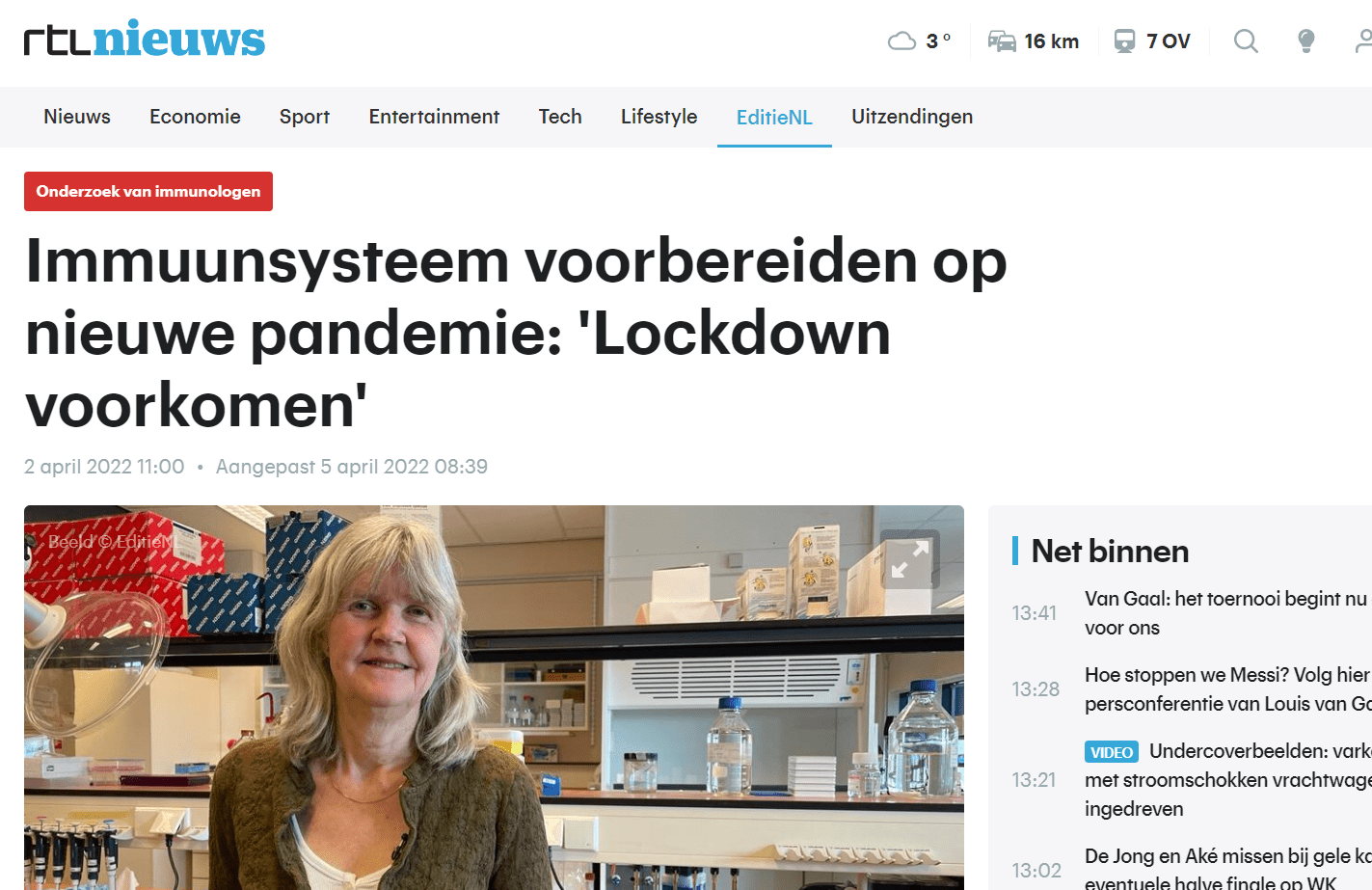Open the 7 OV public transport indicator
Image resolution: width=1372 pixels, height=890 pixels.
[1152, 40]
